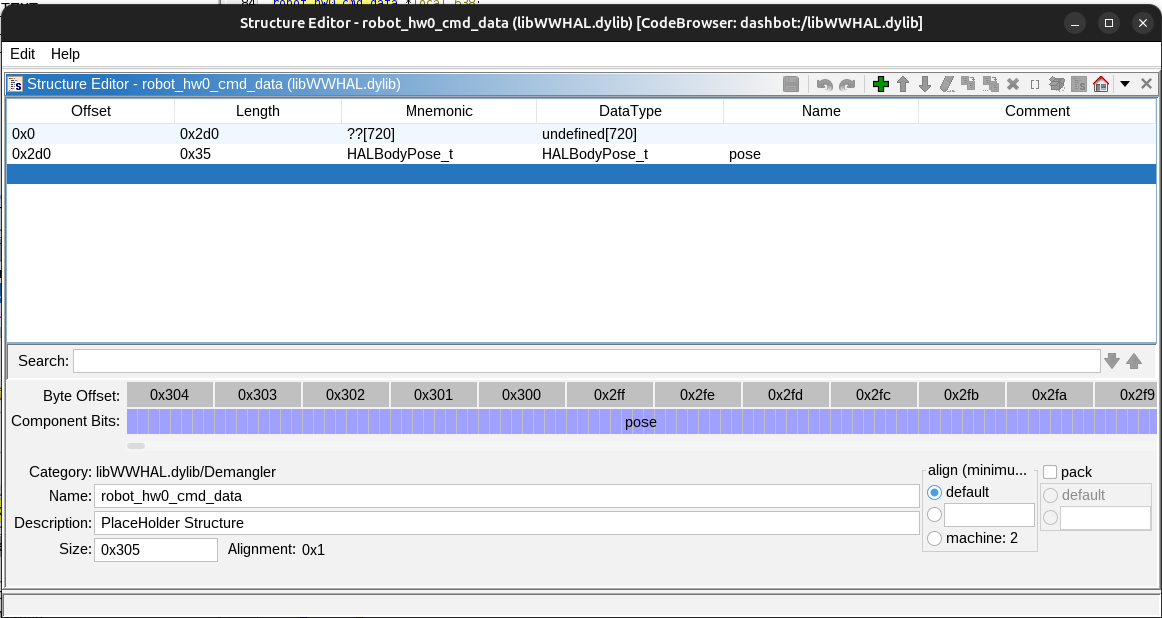The width and height of the screenshot is (1162, 618).
Task: Enable the pack checkbox
Action: point(1050,472)
